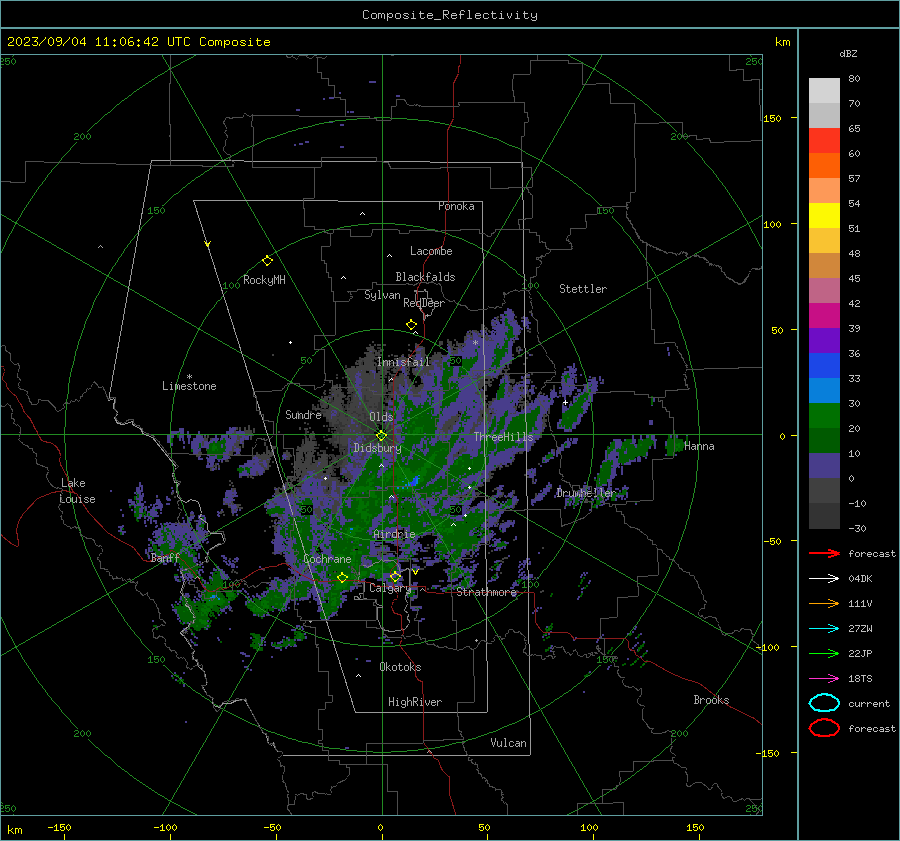Select the HighRiver label
This screenshot has width=900, height=841.
415,702
